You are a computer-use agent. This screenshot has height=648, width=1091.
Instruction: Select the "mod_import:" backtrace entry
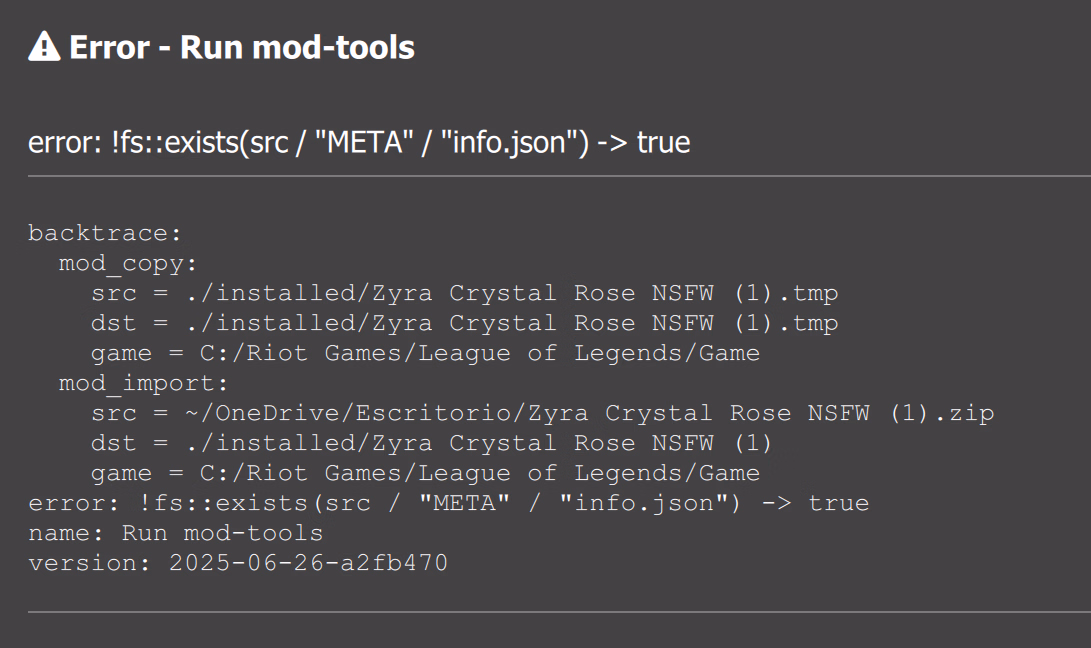point(144,383)
